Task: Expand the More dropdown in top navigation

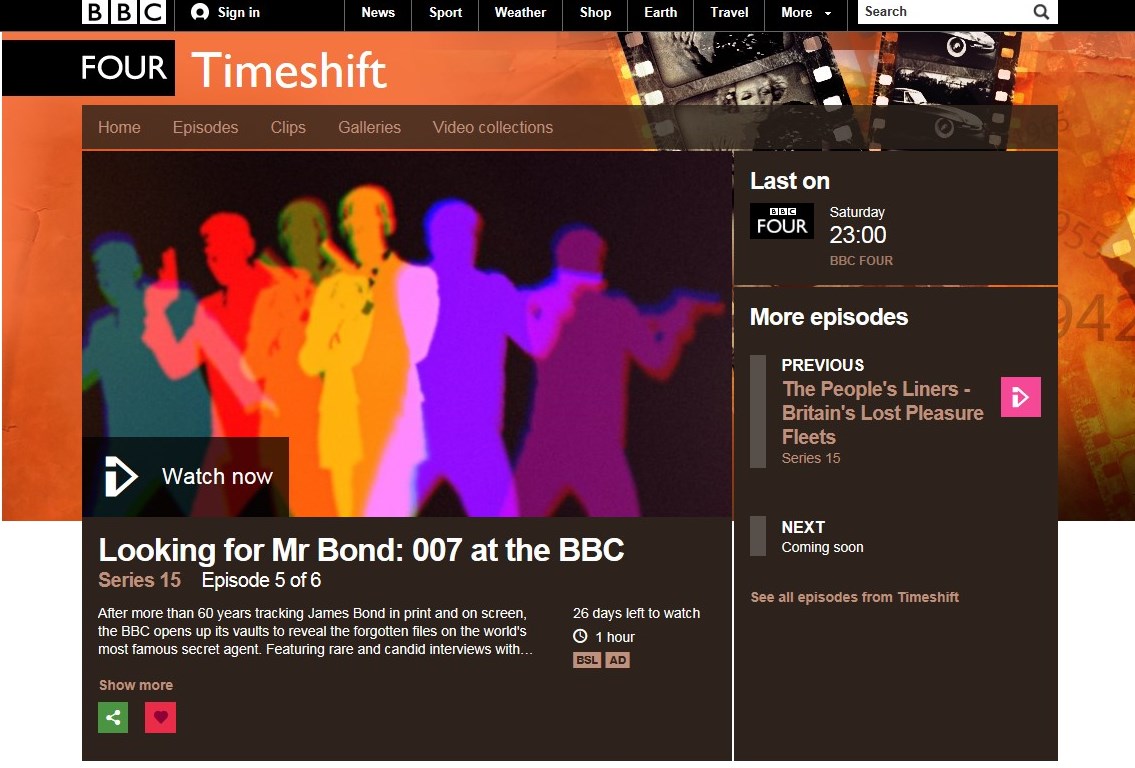Action: click(806, 13)
